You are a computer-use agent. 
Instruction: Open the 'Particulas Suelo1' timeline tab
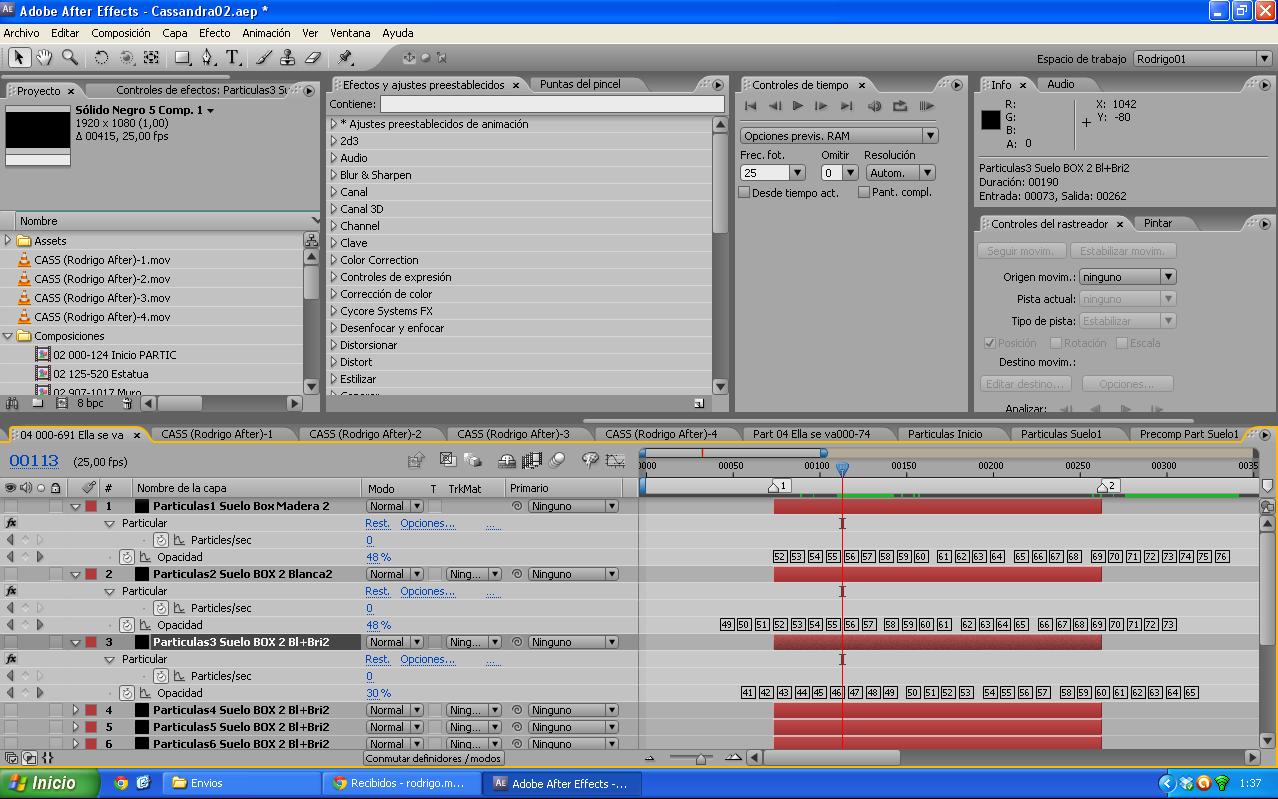pos(1061,434)
